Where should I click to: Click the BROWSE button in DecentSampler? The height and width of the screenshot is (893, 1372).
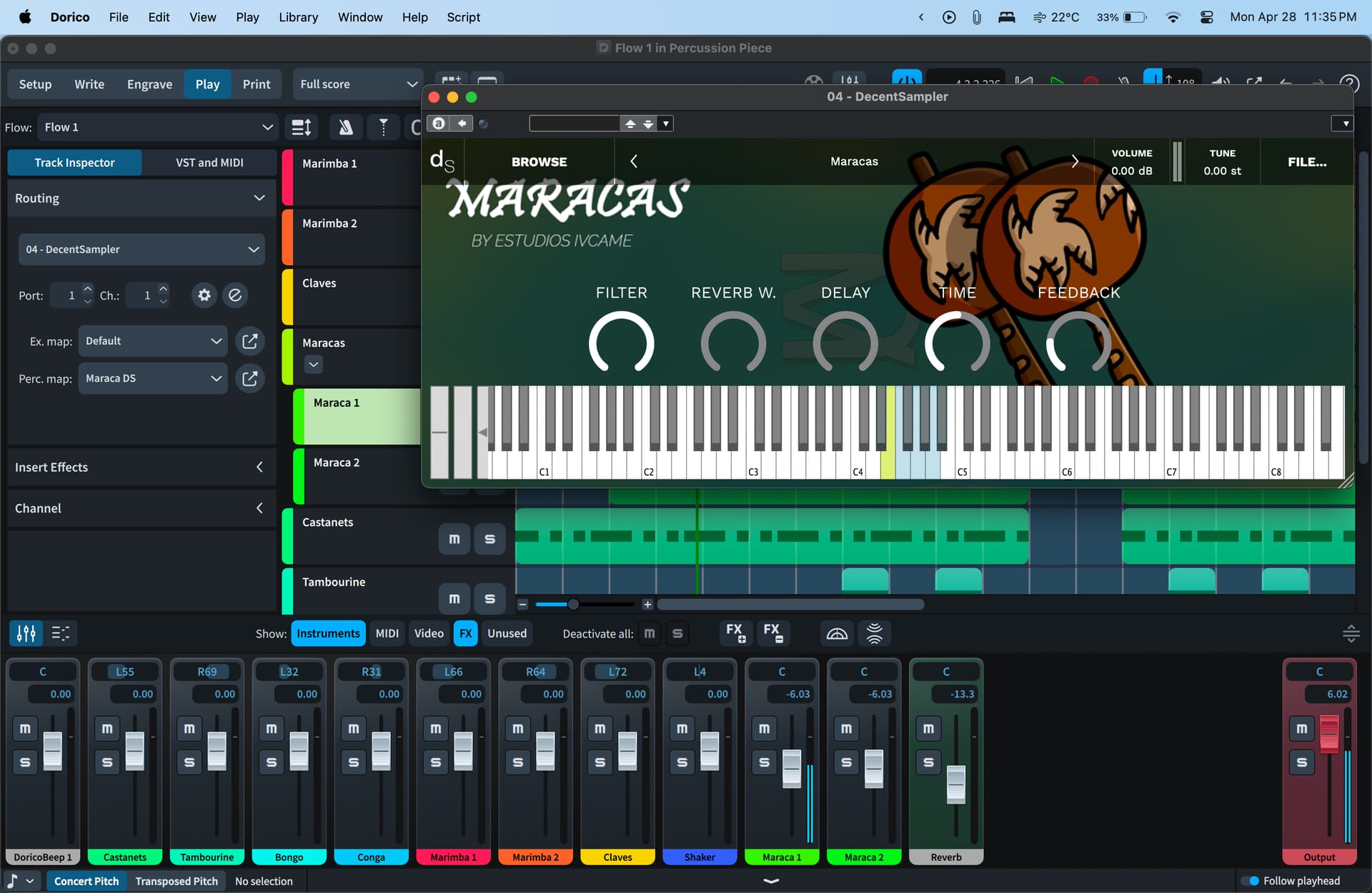click(539, 162)
